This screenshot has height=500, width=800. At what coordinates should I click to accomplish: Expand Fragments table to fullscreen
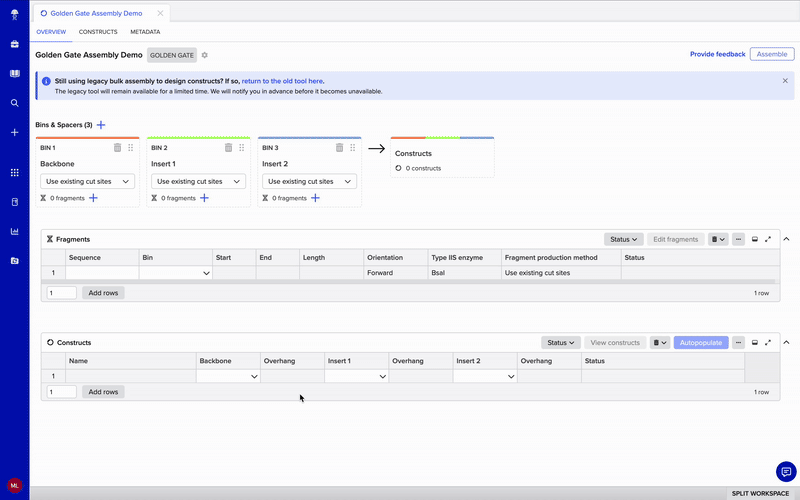click(x=768, y=239)
